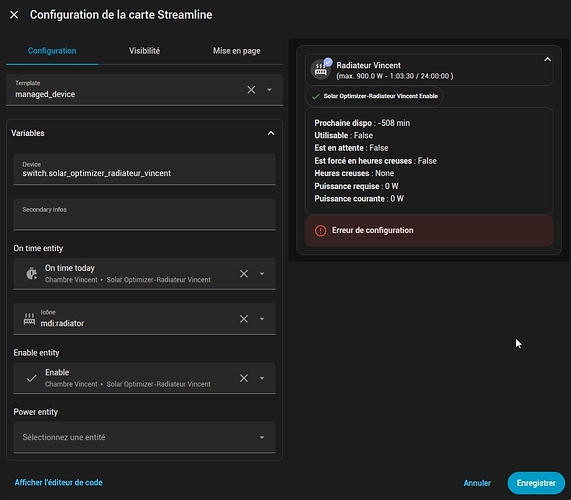This screenshot has height=500, width=571.
Task: Switch to the Visibilité tab
Action: pyautogui.click(x=144, y=51)
